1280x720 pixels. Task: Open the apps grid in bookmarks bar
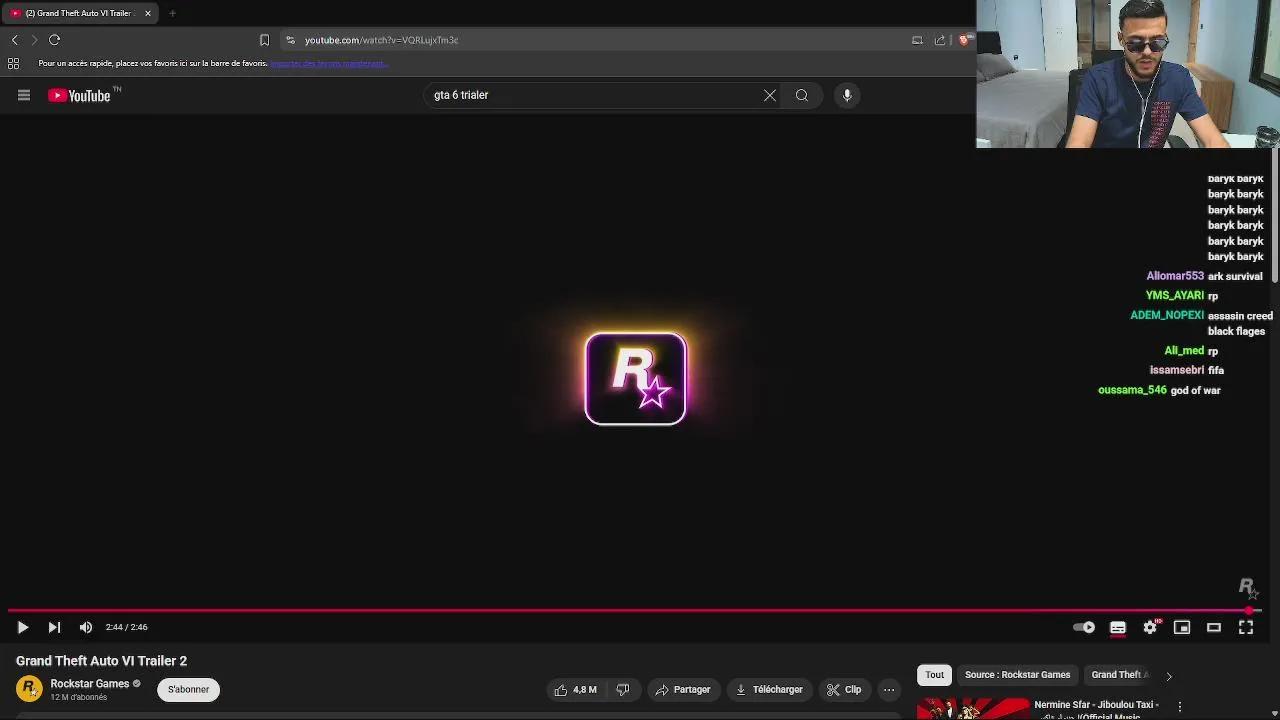point(13,63)
